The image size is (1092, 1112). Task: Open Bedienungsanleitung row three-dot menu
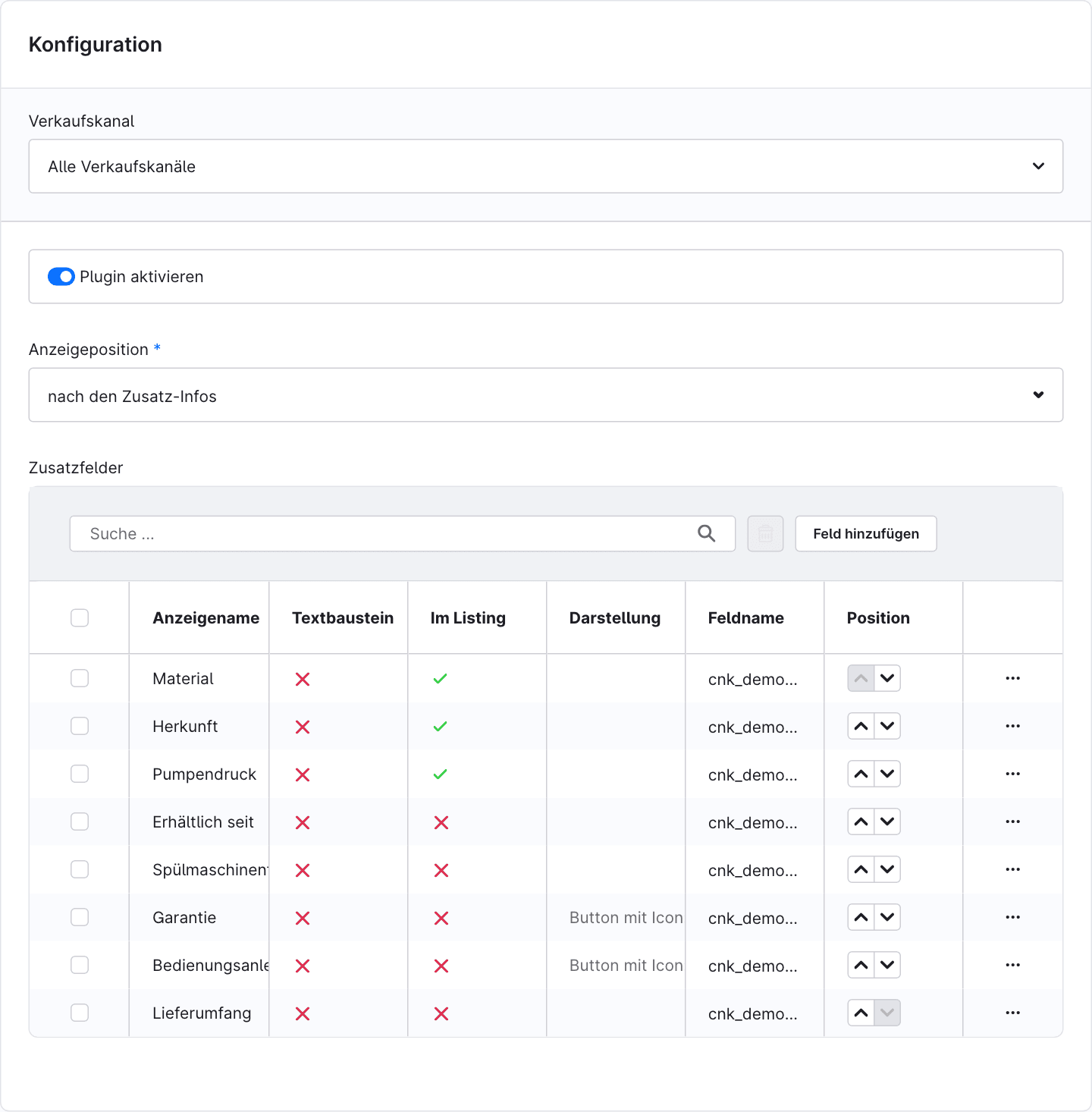1012,965
